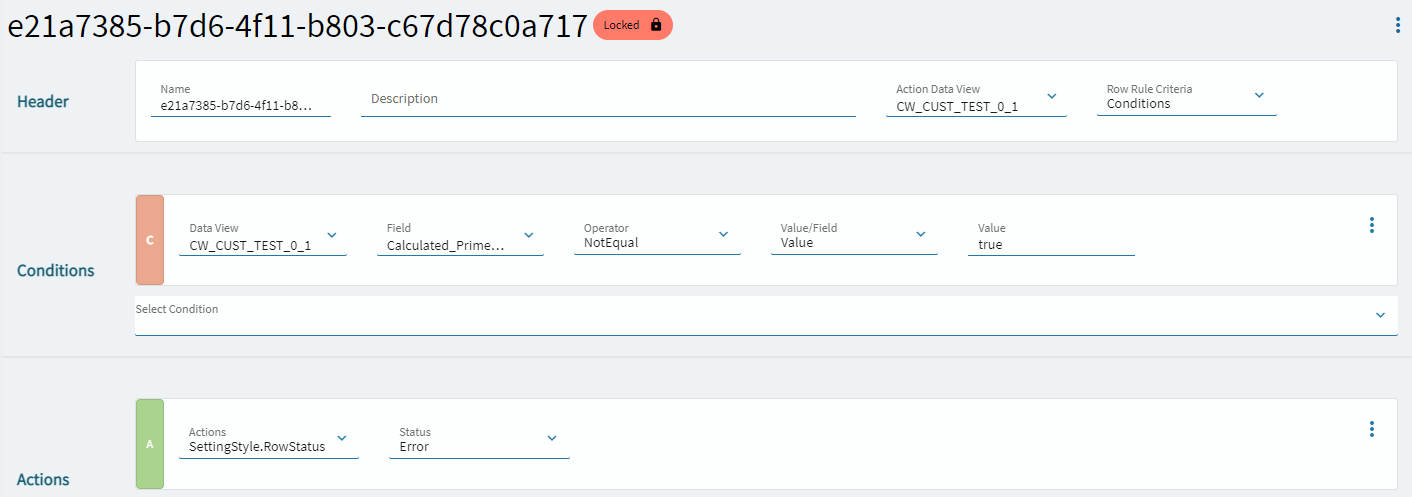Click the Actions section label
This screenshot has height=497, width=1412.
click(43, 480)
